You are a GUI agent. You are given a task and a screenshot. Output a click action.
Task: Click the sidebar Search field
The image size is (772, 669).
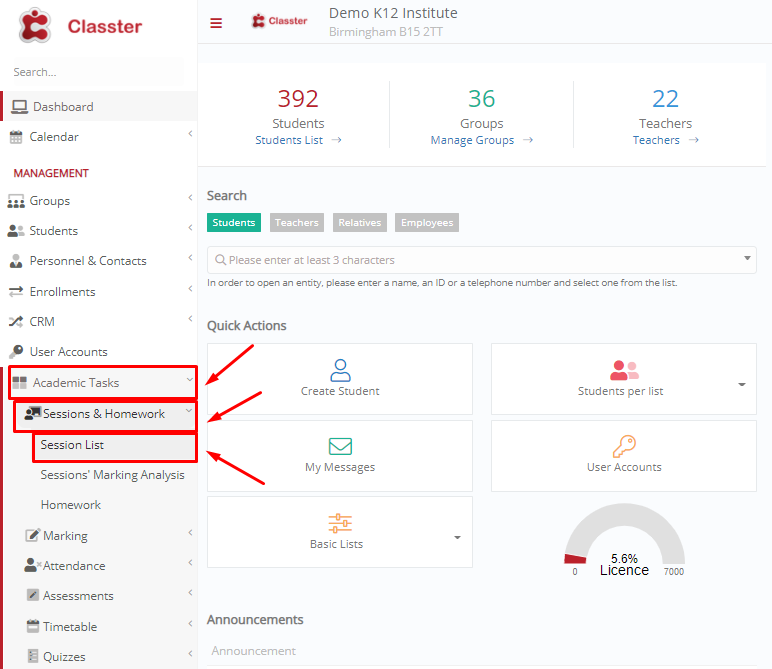98,72
